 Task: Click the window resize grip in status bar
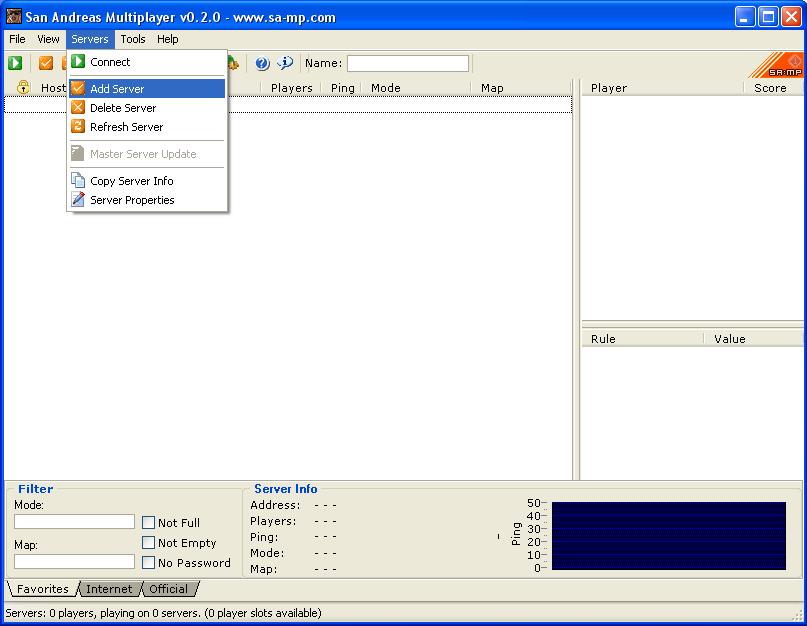(797, 614)
